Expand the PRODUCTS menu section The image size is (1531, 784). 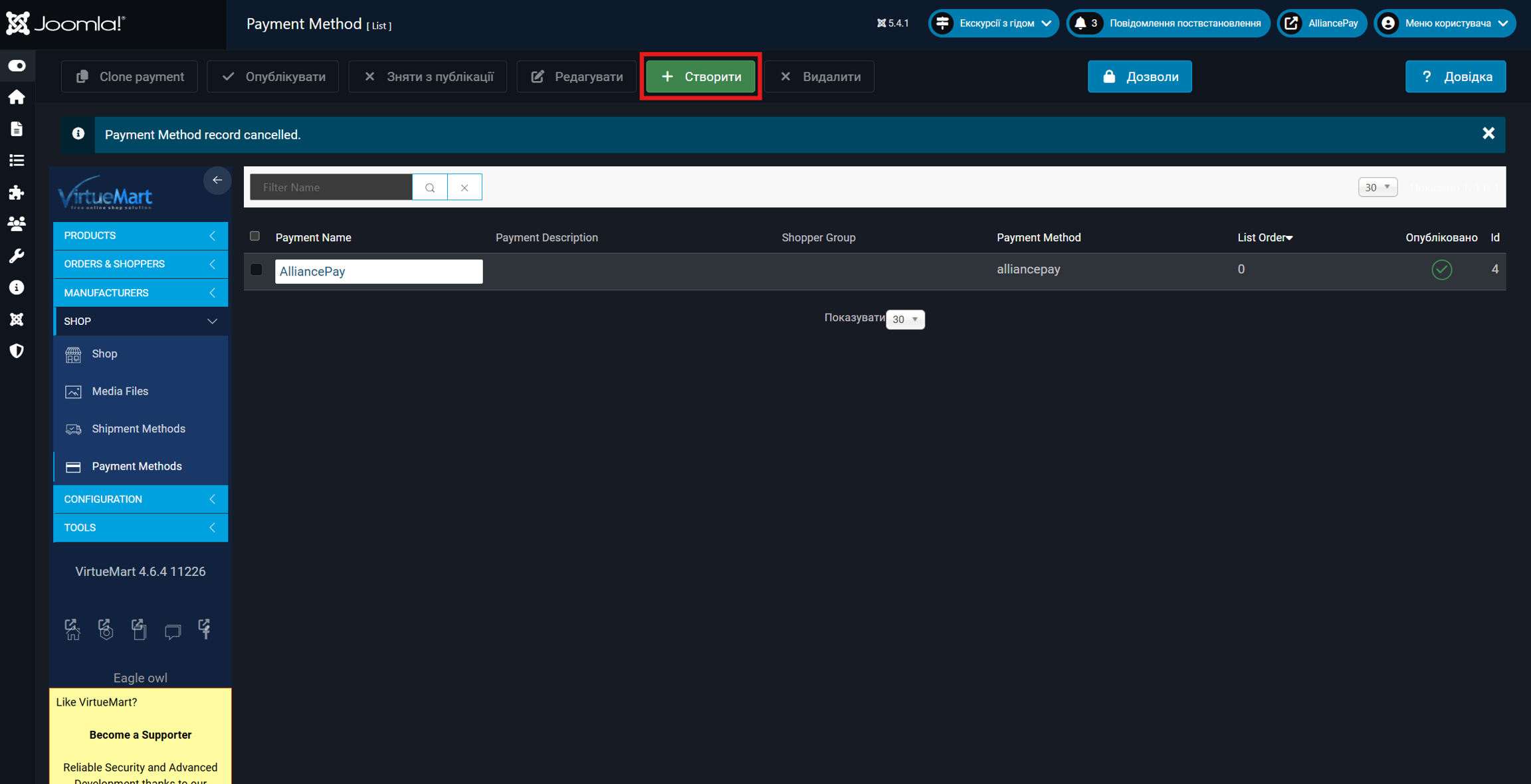(140, 236)
